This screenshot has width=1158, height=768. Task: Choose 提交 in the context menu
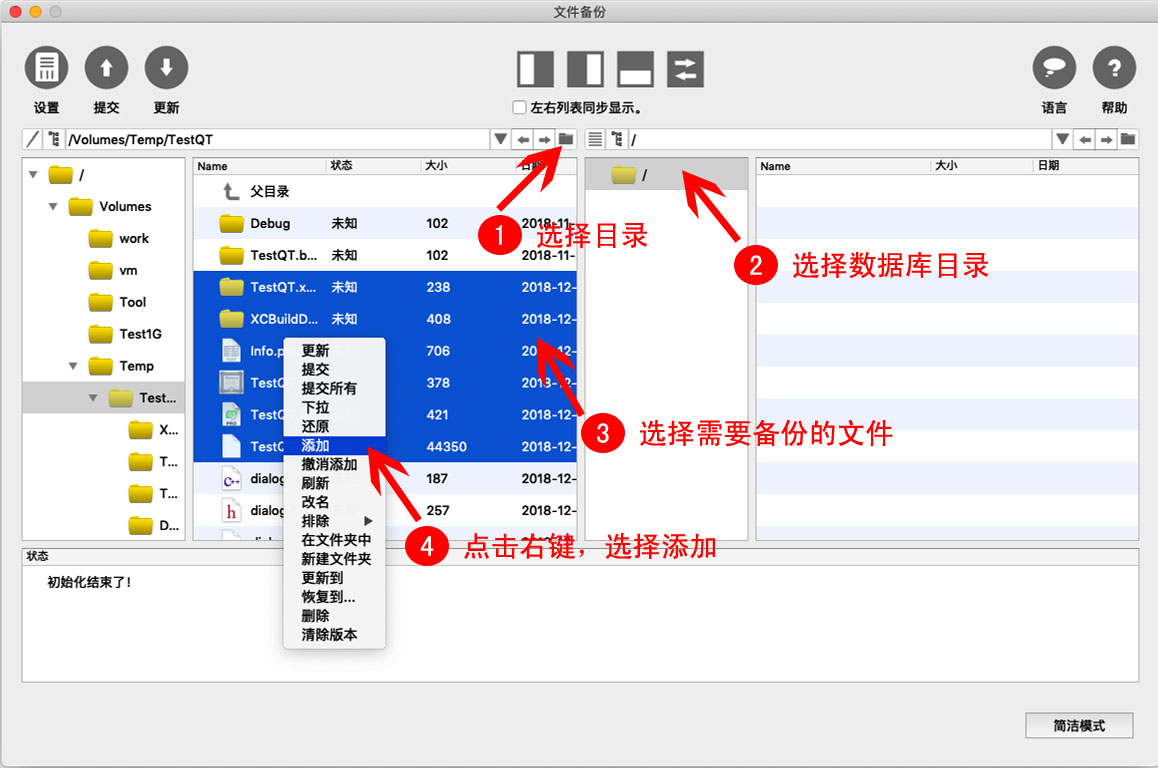(335, 369)
